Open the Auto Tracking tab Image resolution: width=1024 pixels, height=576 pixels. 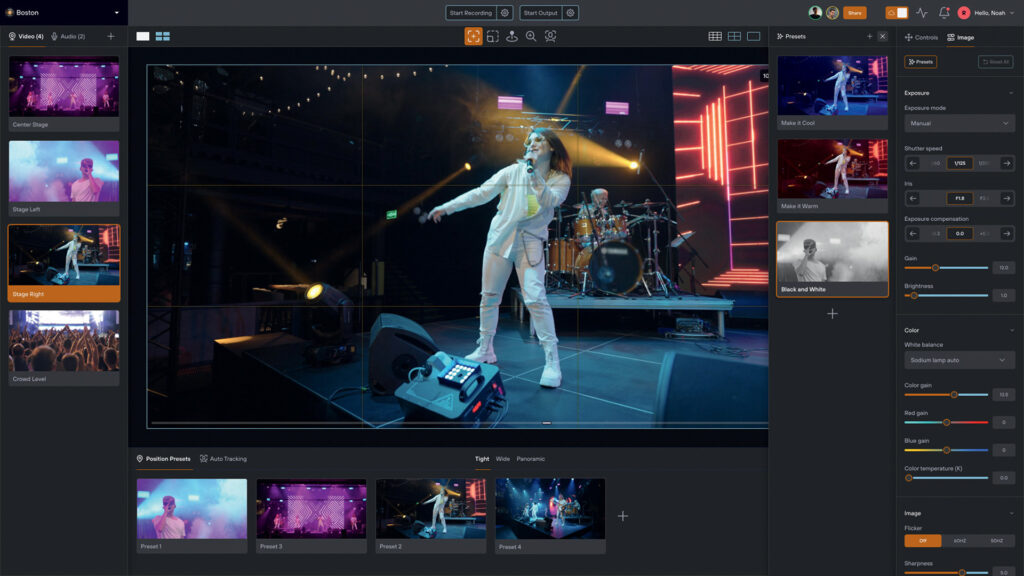click(223, 459)
